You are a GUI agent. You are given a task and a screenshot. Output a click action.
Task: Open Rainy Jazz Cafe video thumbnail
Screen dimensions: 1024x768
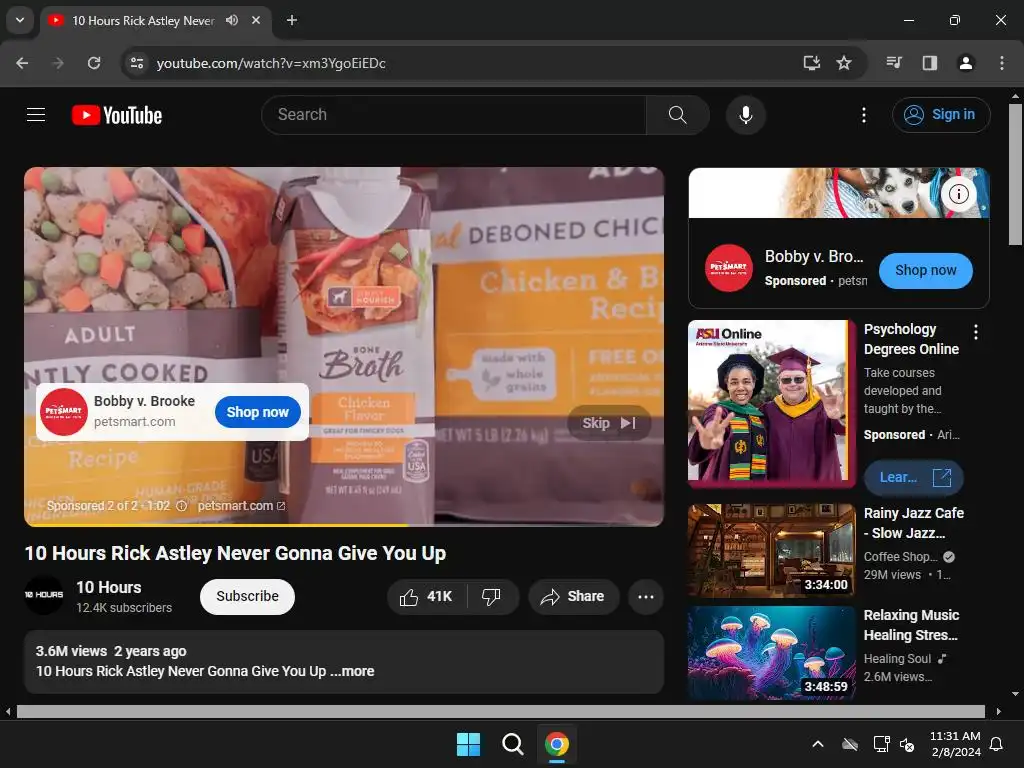click(x=771, y=551)
